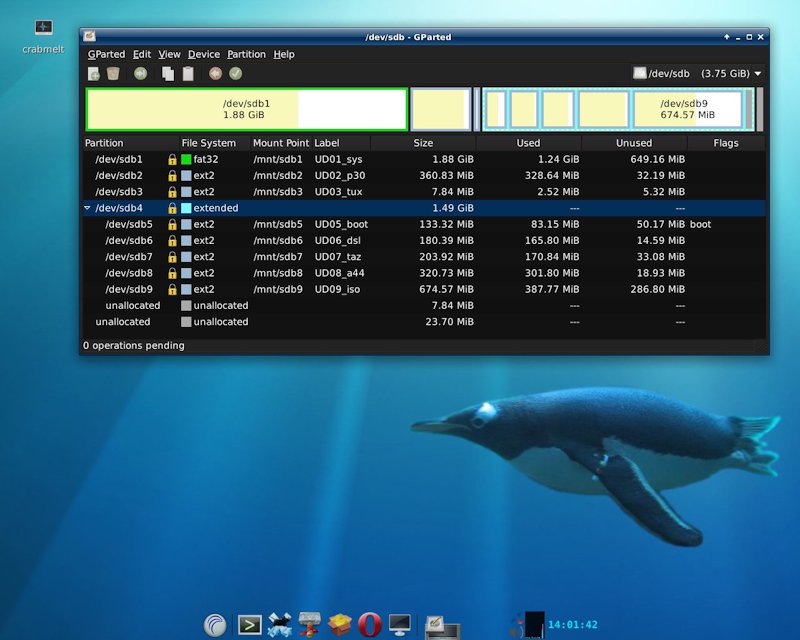
Task: Click the New partition toolbar icon
Action: coord(94,73)
